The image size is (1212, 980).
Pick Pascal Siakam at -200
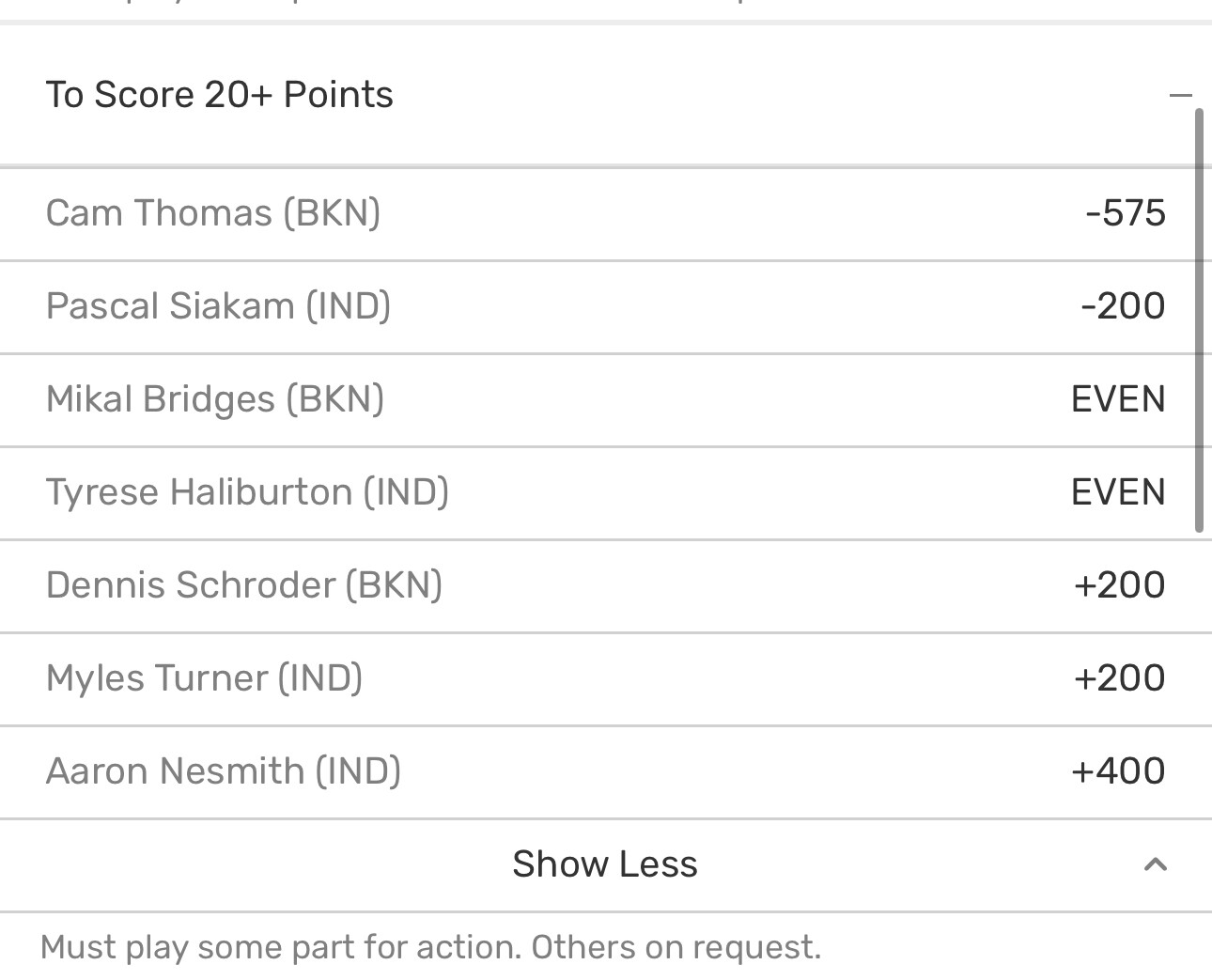(1123, 306)
